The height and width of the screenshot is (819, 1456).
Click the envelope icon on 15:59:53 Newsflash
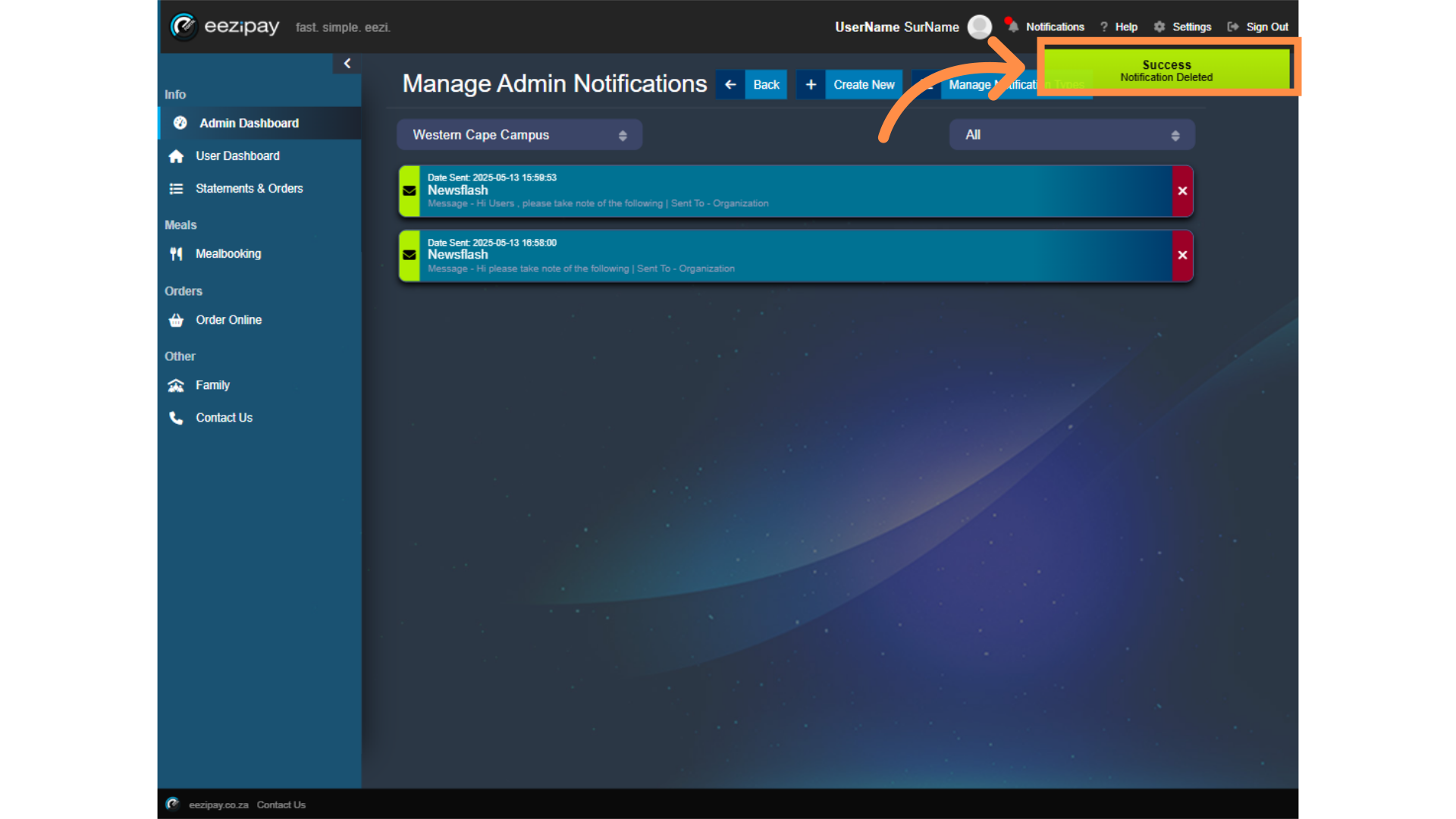[x=409, y=191]
